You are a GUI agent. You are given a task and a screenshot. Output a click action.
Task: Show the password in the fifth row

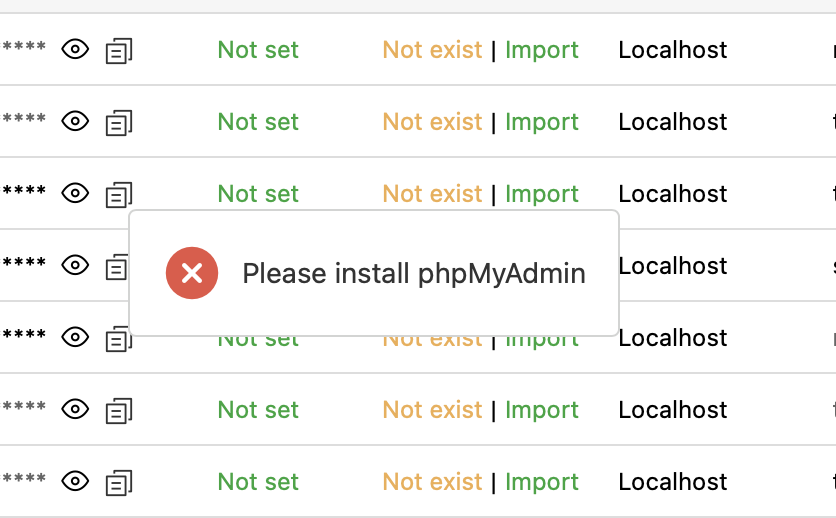[x=76, y=337]
